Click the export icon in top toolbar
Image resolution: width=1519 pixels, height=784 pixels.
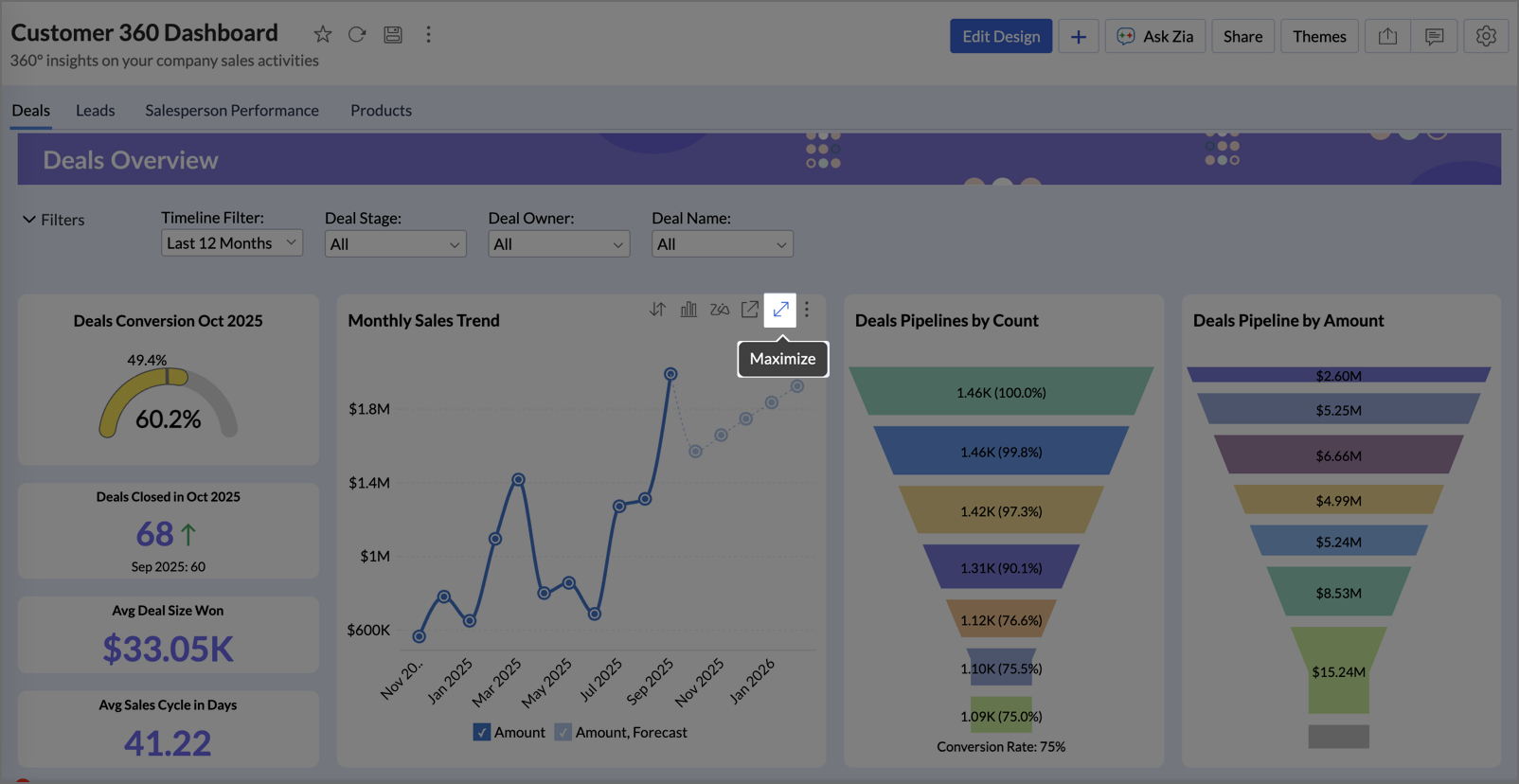1387,37
